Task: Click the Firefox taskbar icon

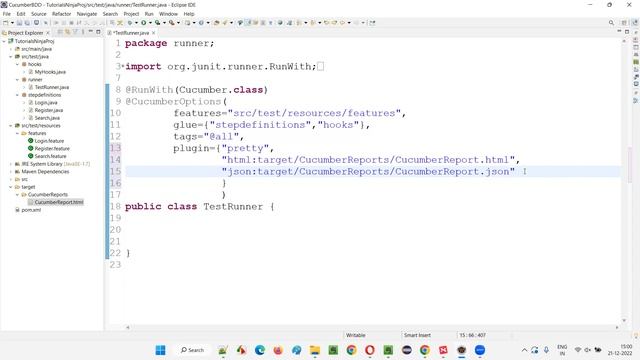Action: (x=278, y=350)
